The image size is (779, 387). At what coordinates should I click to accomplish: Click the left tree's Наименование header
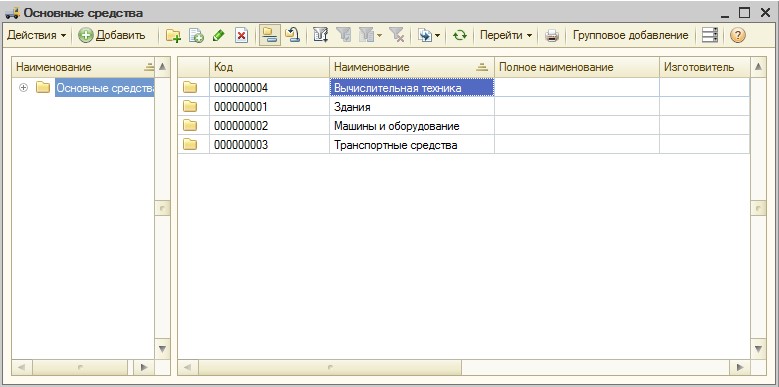point(83,67)
